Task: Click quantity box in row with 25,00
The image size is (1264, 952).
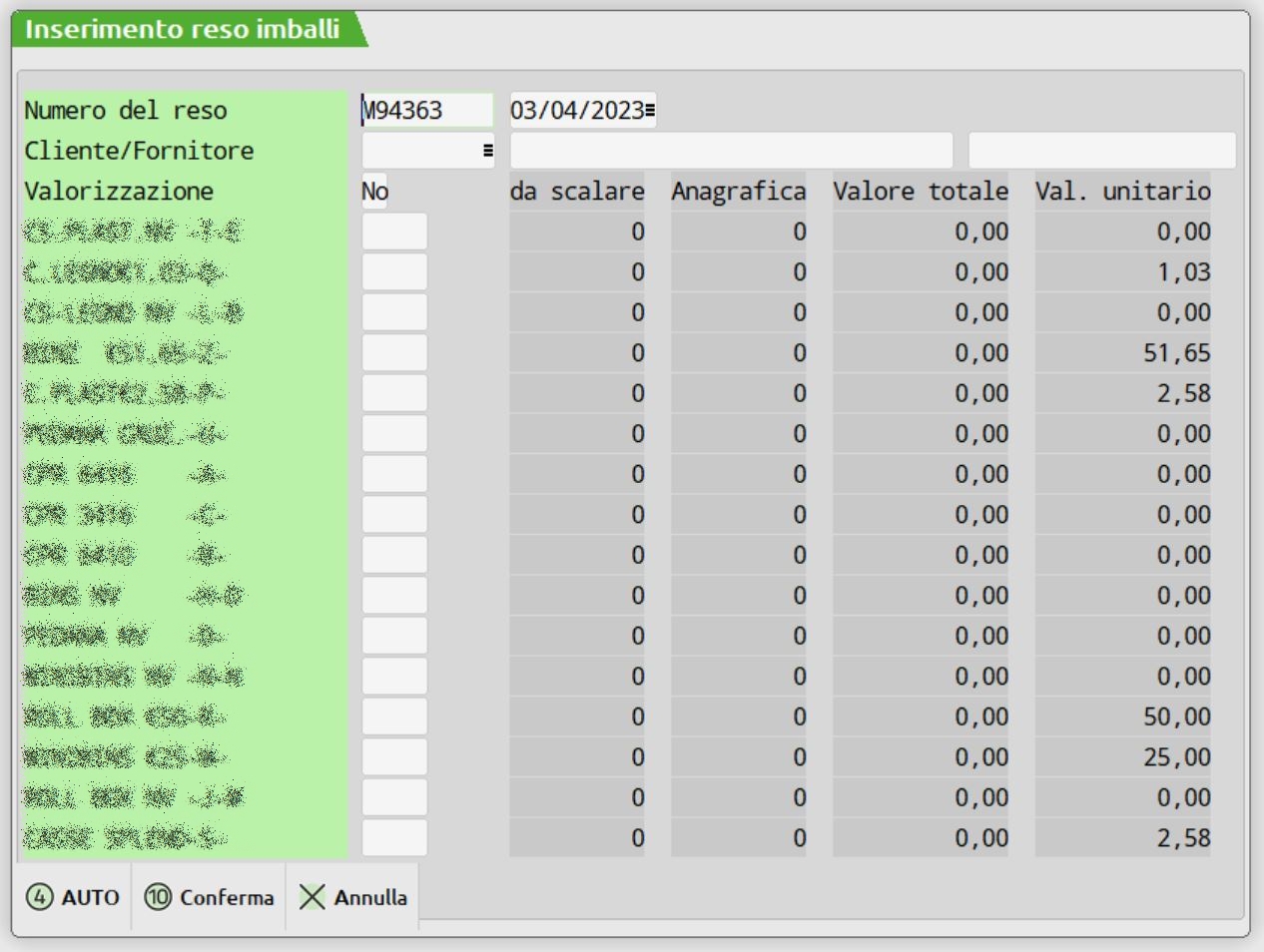Action: click(x=394, y=757)
